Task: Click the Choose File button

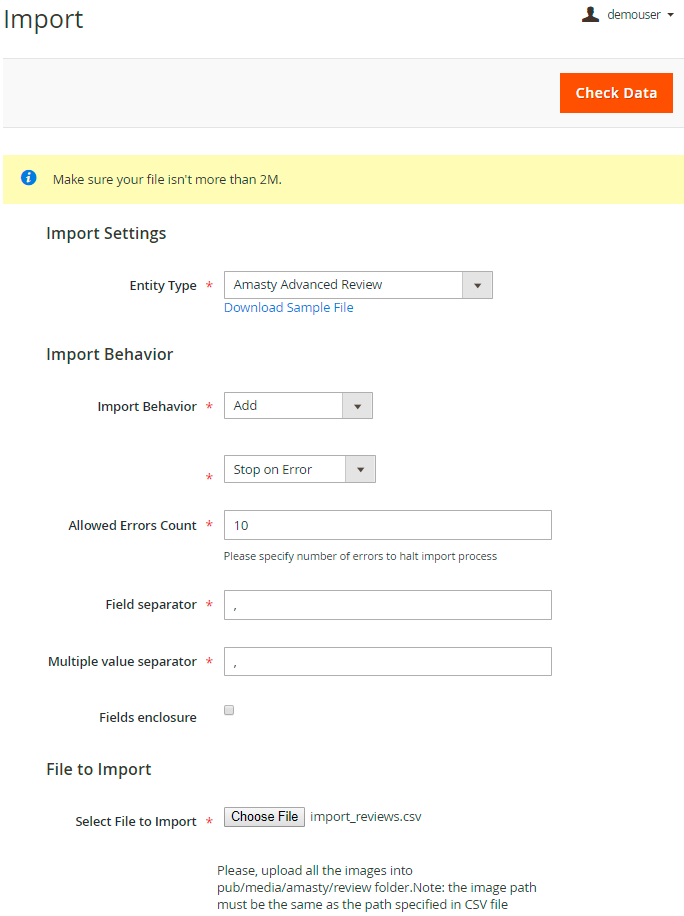Action: (264, 817)
